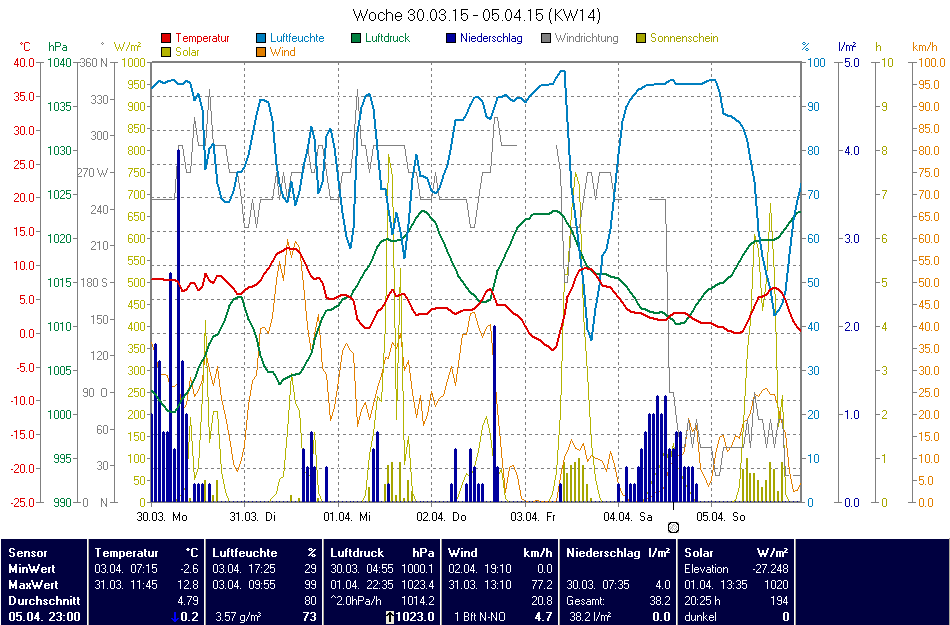Click the orange km/h axis unit label above the chart

(x=925, y=47)
